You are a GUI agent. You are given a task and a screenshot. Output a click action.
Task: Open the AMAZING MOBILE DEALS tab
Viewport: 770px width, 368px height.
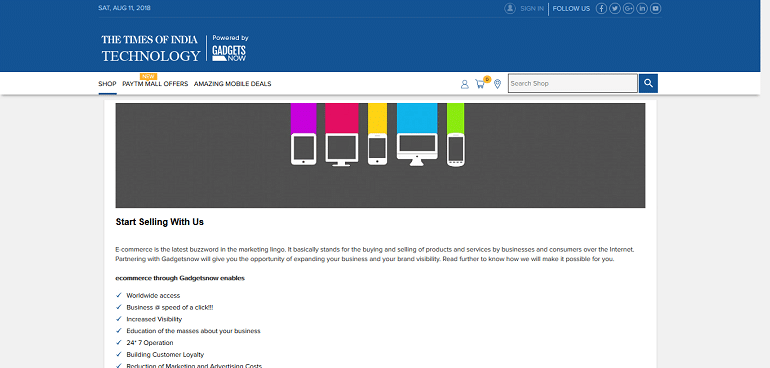232,84
